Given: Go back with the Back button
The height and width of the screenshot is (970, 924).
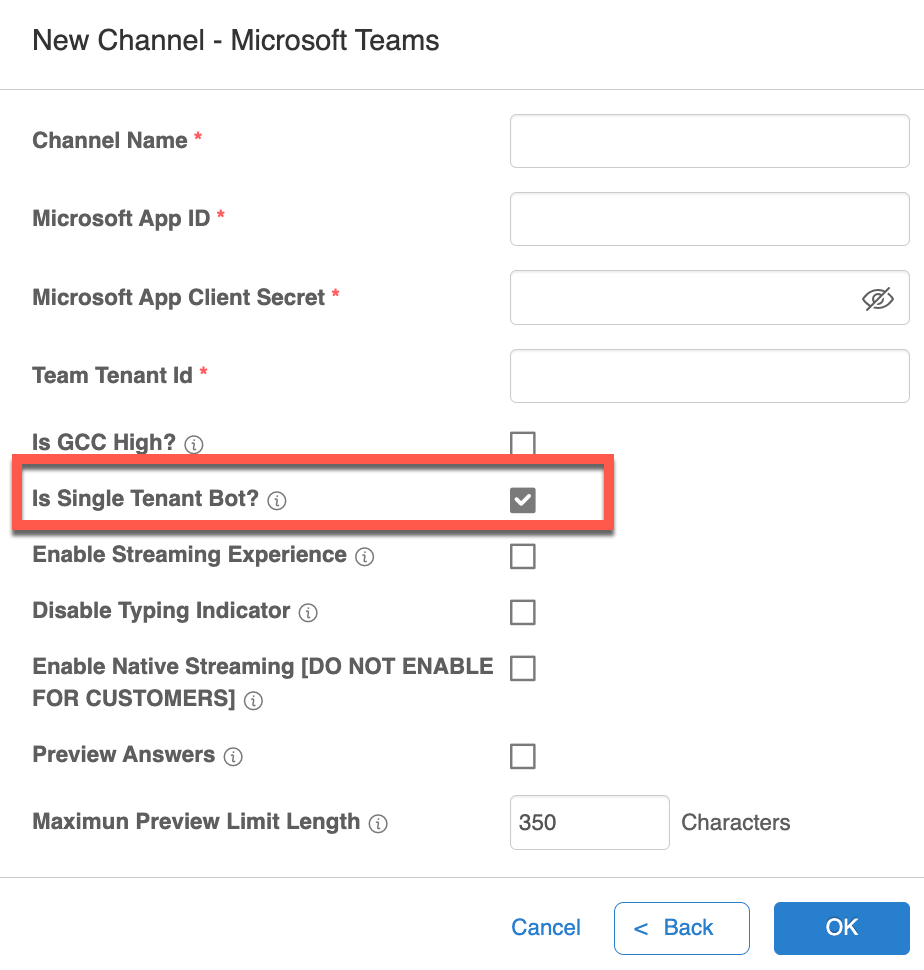Looking at the screenshot, I should click(681, 928).
